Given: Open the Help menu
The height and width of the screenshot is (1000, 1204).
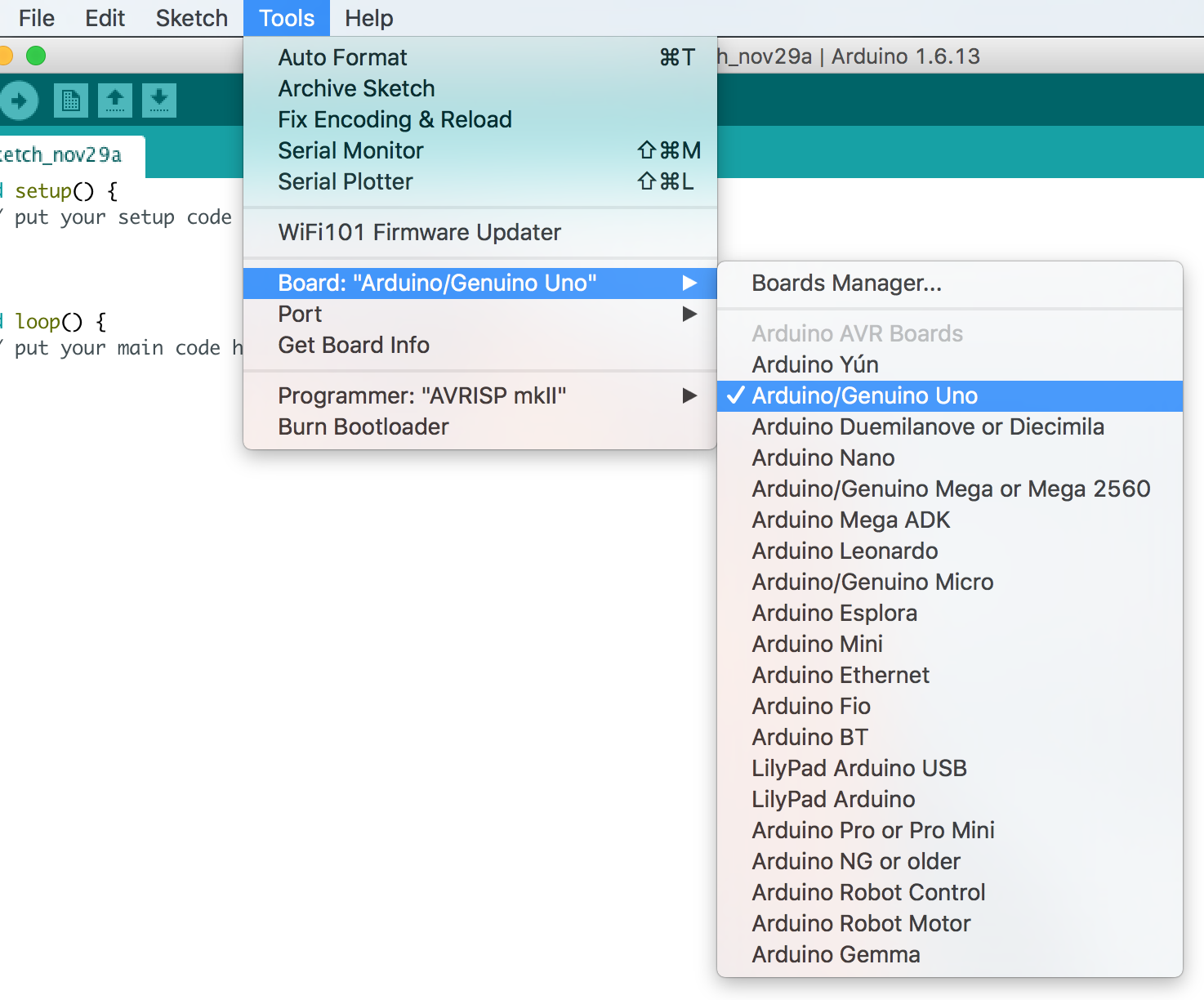Looking at the screenshot, I should [369, 18].
